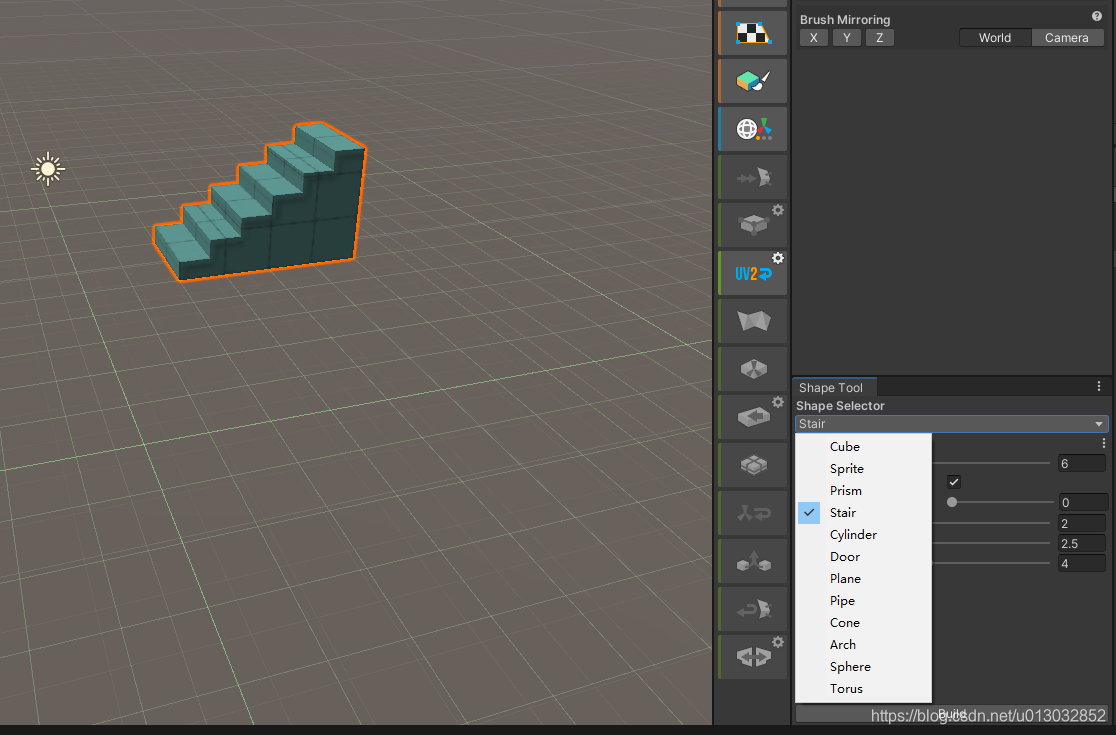Toggle Brush Mirroring Y axis
1116x735 pixels.
[846, 38]
